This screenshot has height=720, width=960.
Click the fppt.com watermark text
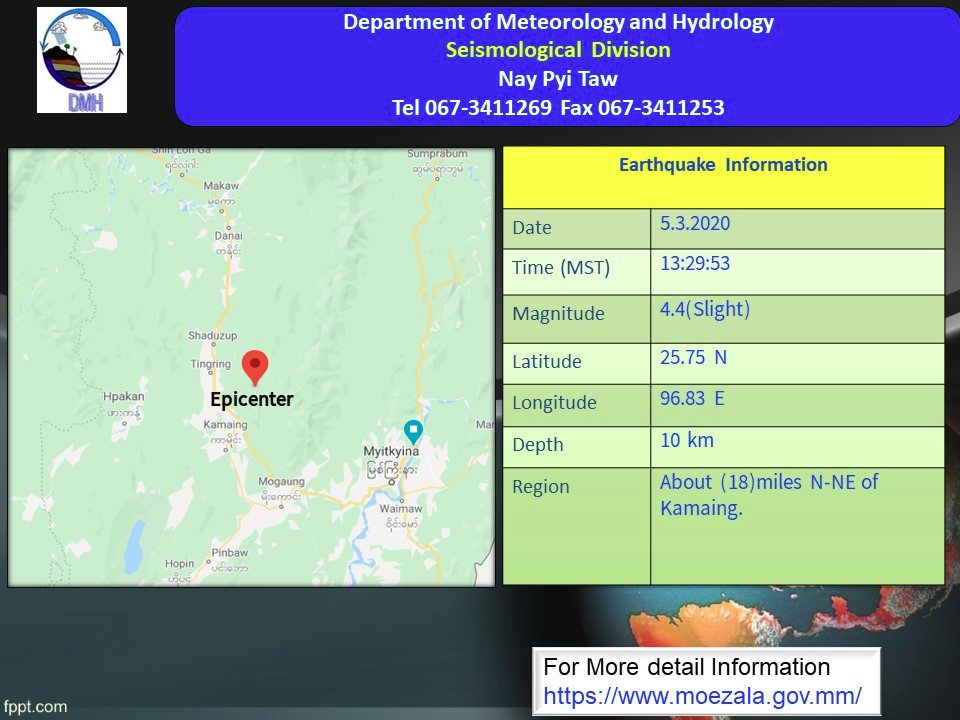[x=35, y=707]
